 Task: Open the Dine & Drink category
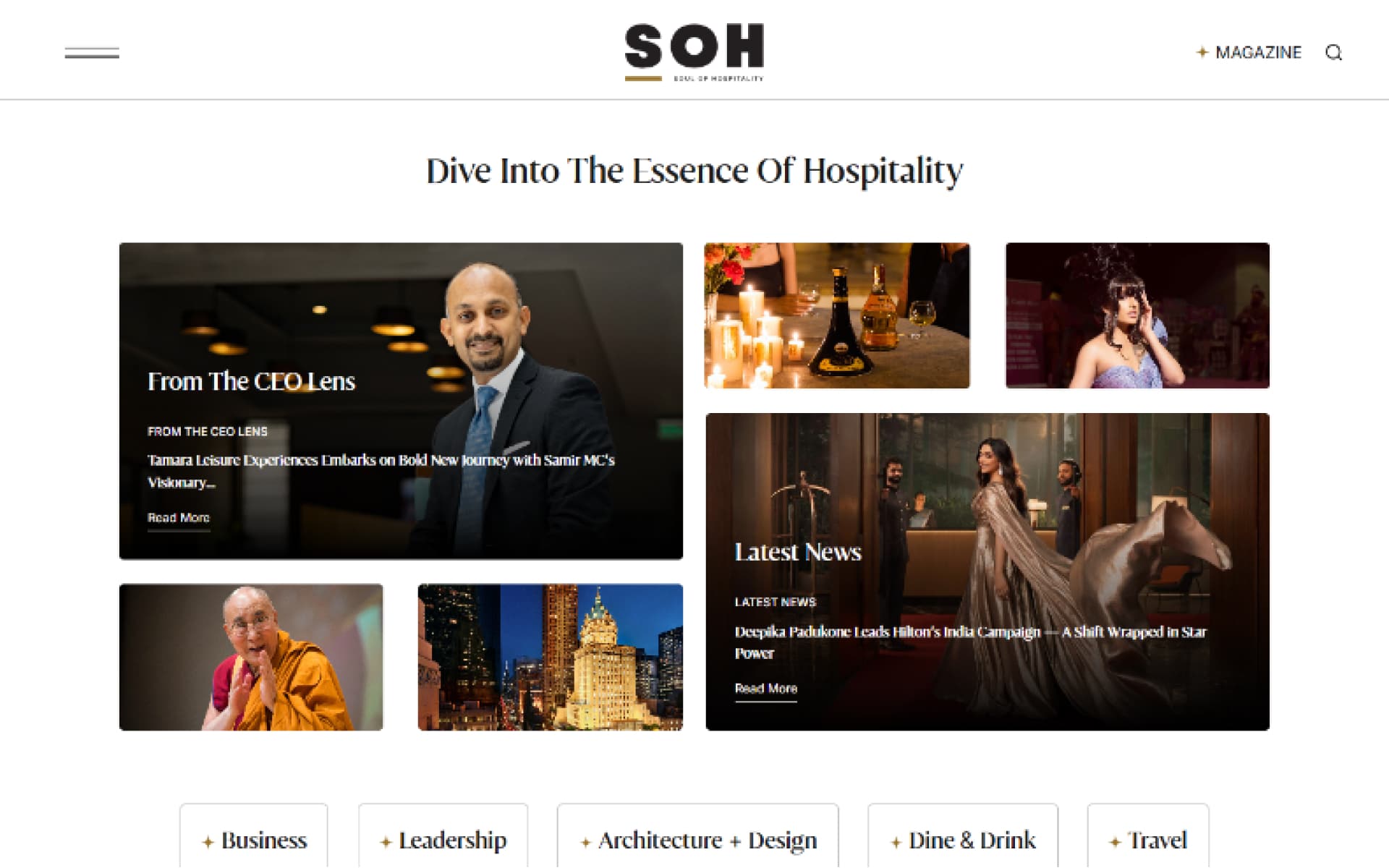coord(963,839)
